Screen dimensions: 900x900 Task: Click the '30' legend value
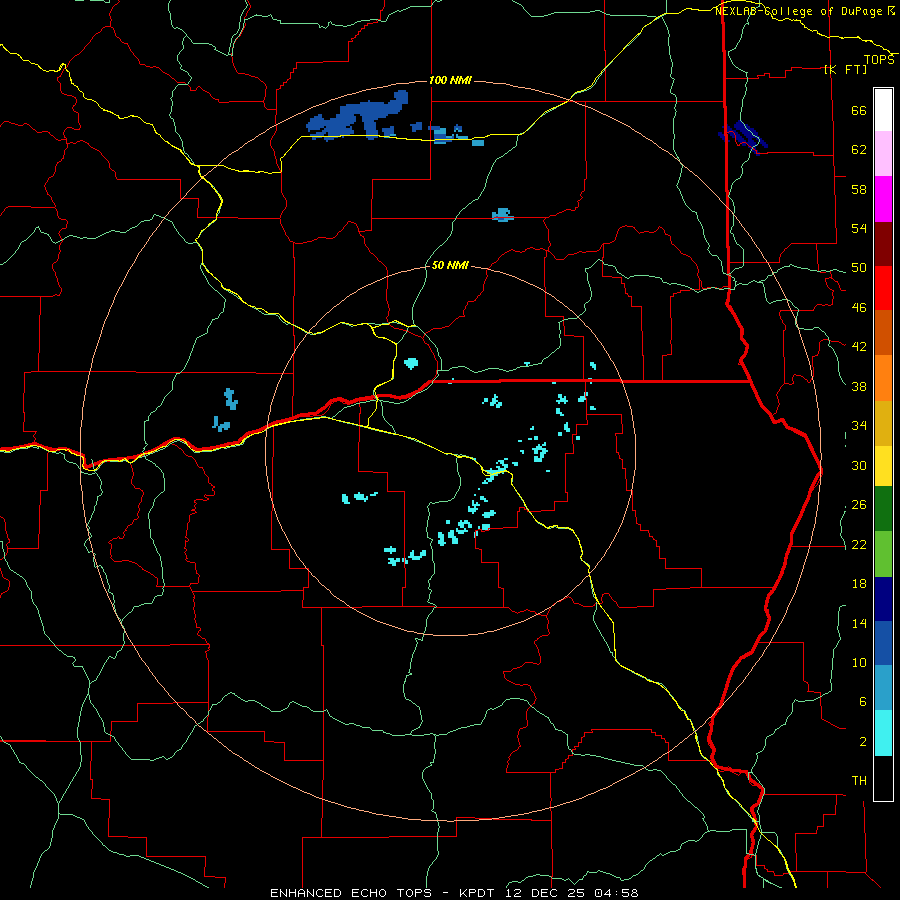(859, 465)
